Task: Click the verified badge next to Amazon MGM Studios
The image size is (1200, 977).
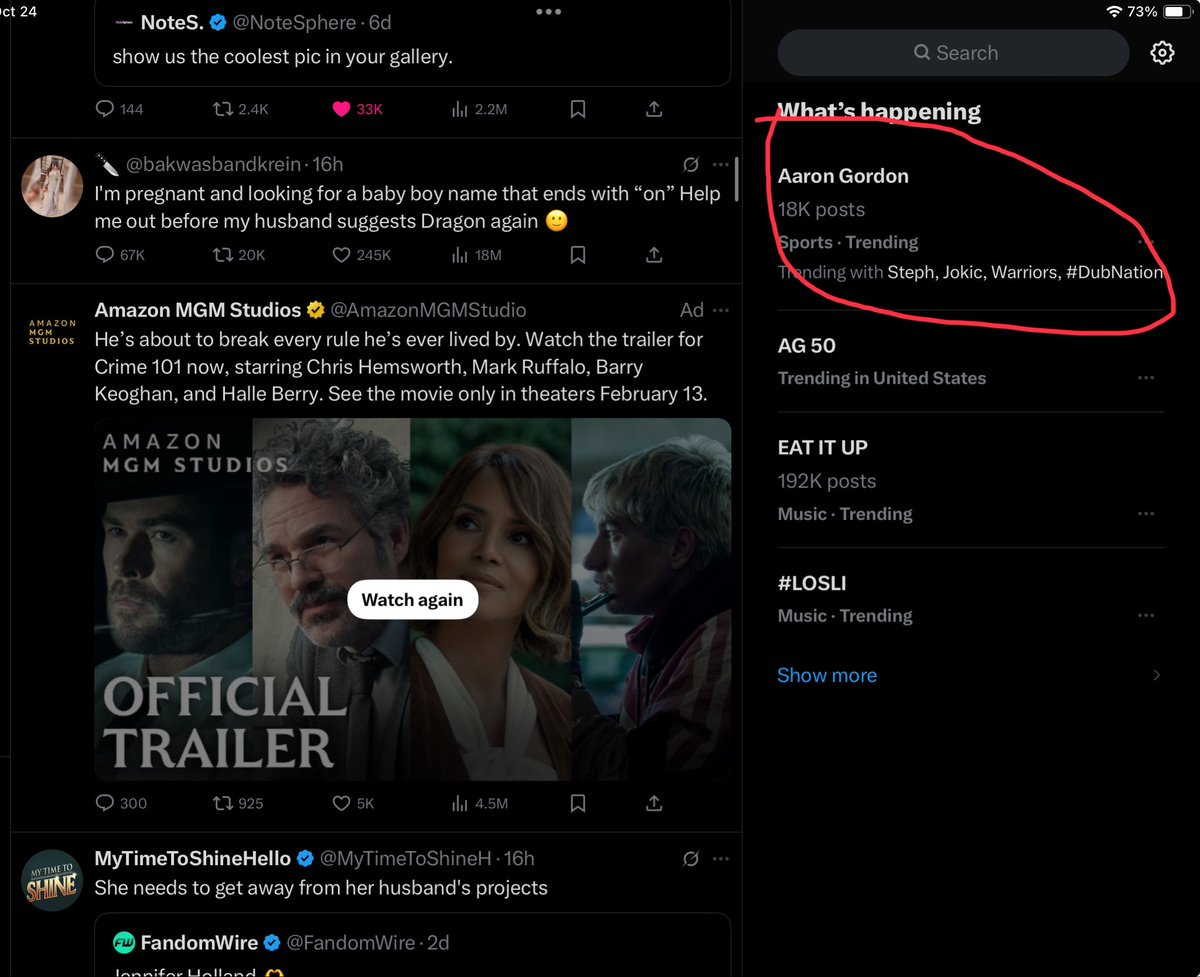Action: click(315, 310)
